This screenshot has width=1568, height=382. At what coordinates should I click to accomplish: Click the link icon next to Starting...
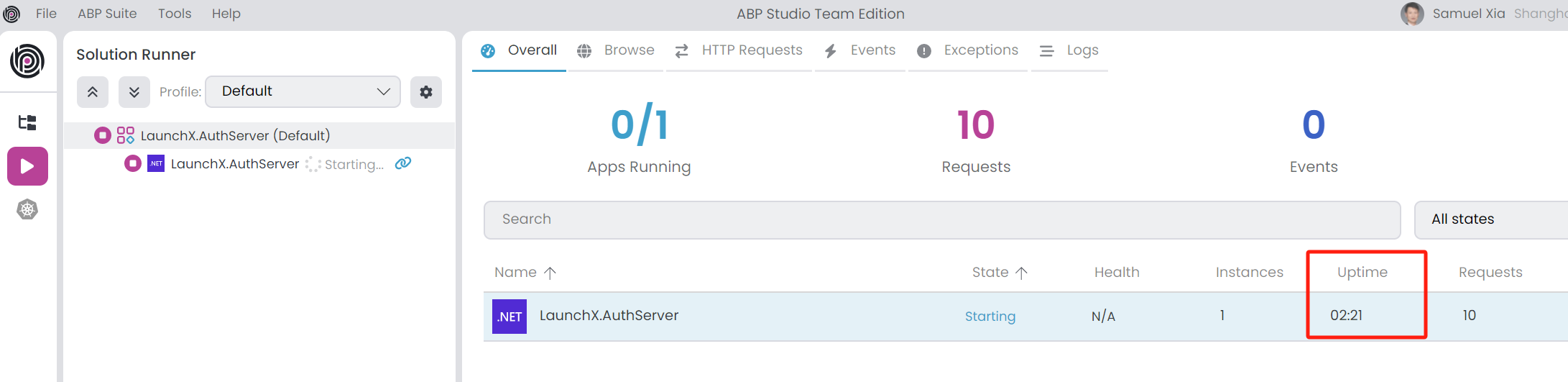(403, 163)
